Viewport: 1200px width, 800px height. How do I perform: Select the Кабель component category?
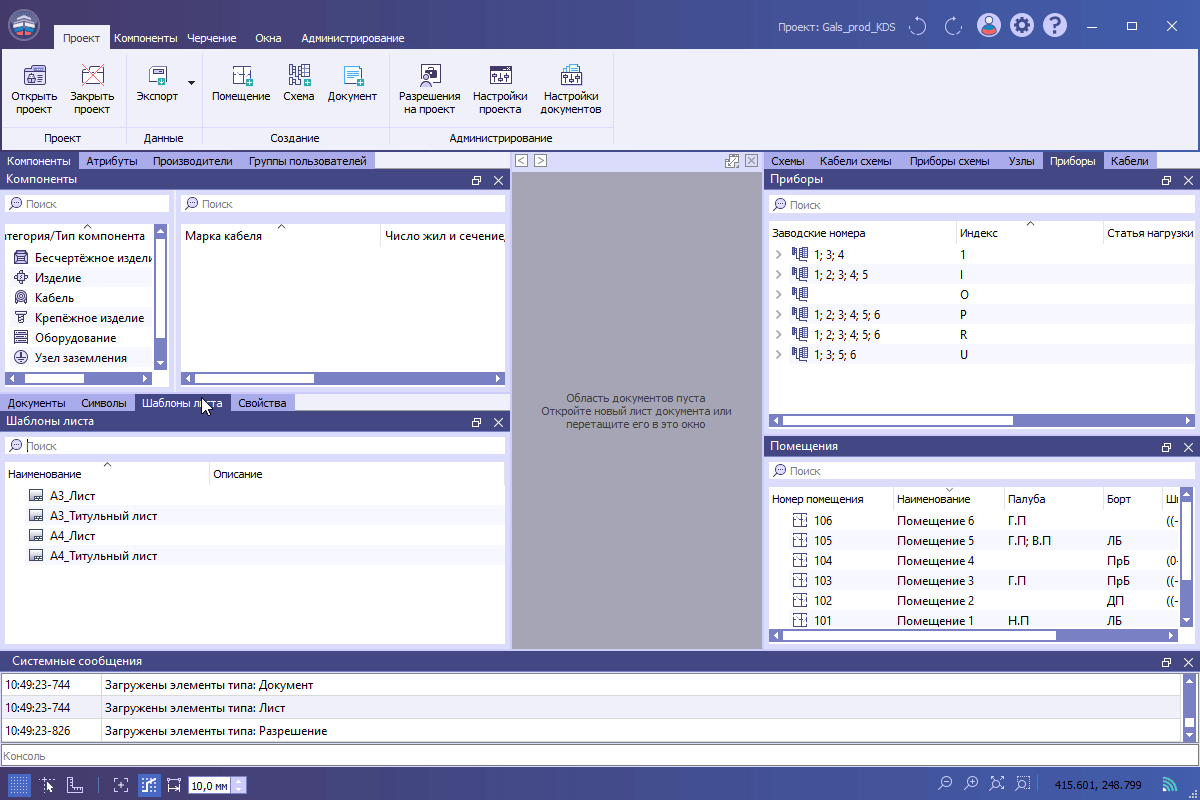tap(54, 298)
